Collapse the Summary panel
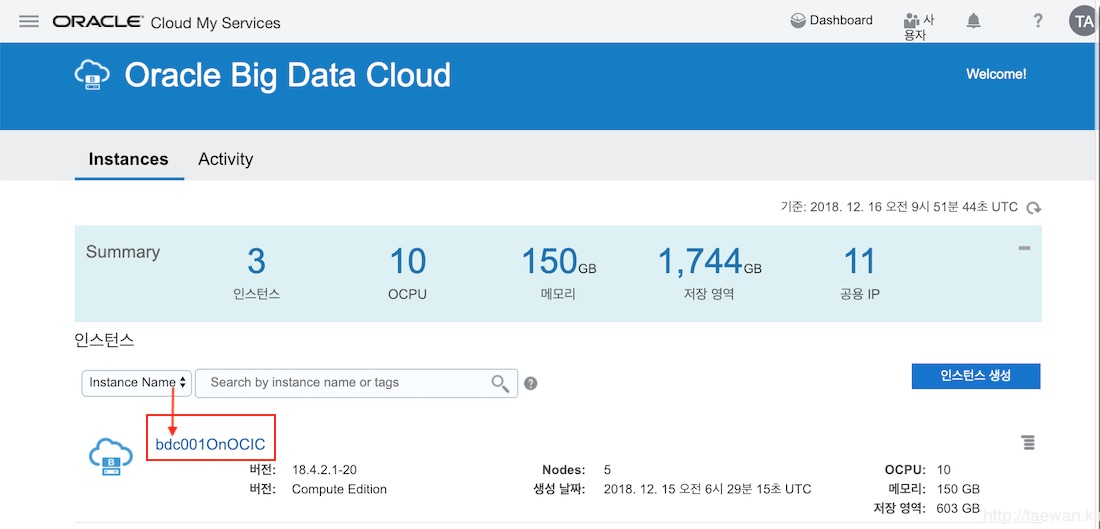1100x529 pixels. coord(1024,248)
